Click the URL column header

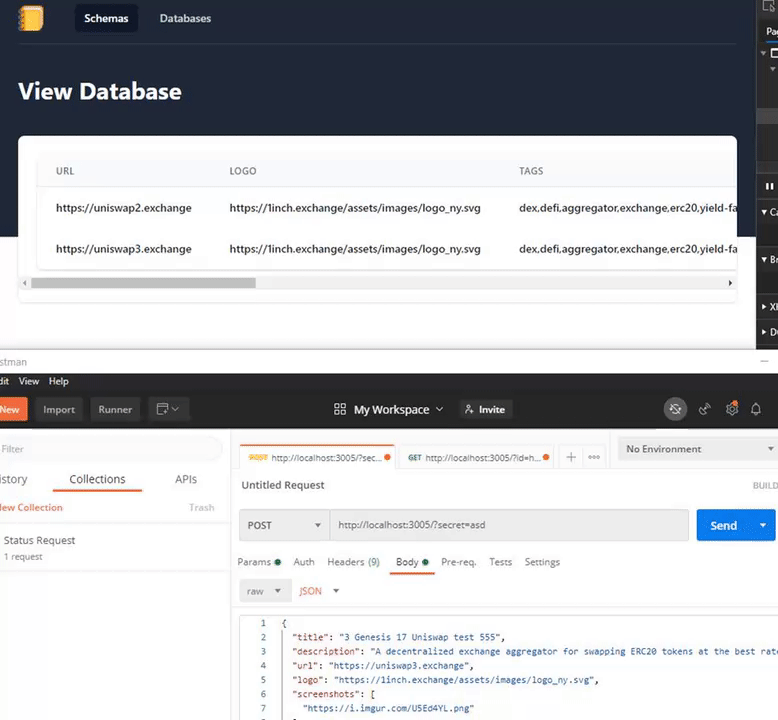pyautogui.click(x=65, y=171)
